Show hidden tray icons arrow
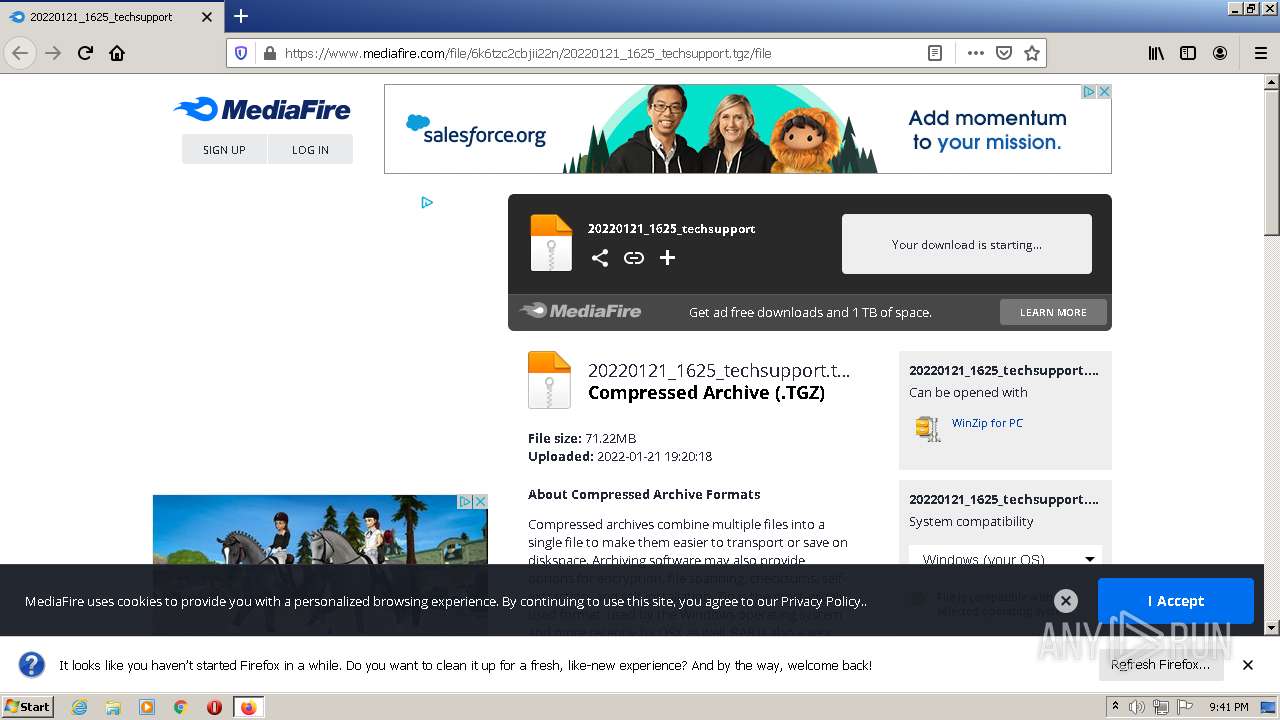Image resolution: width=1280 pixels, height=720 pixels. [1116, 706]
